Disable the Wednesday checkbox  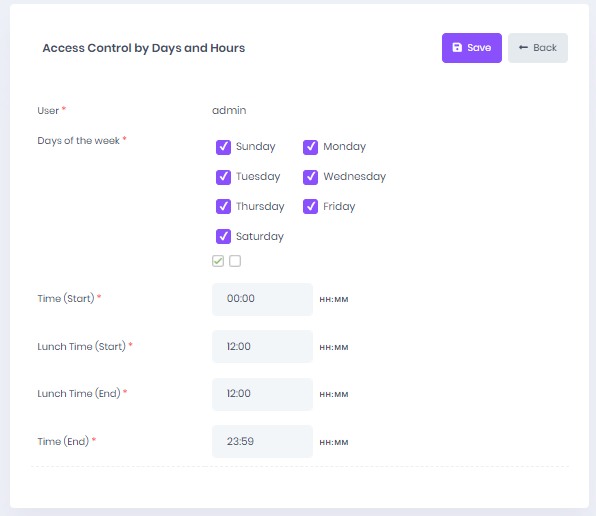pos(311,177)
